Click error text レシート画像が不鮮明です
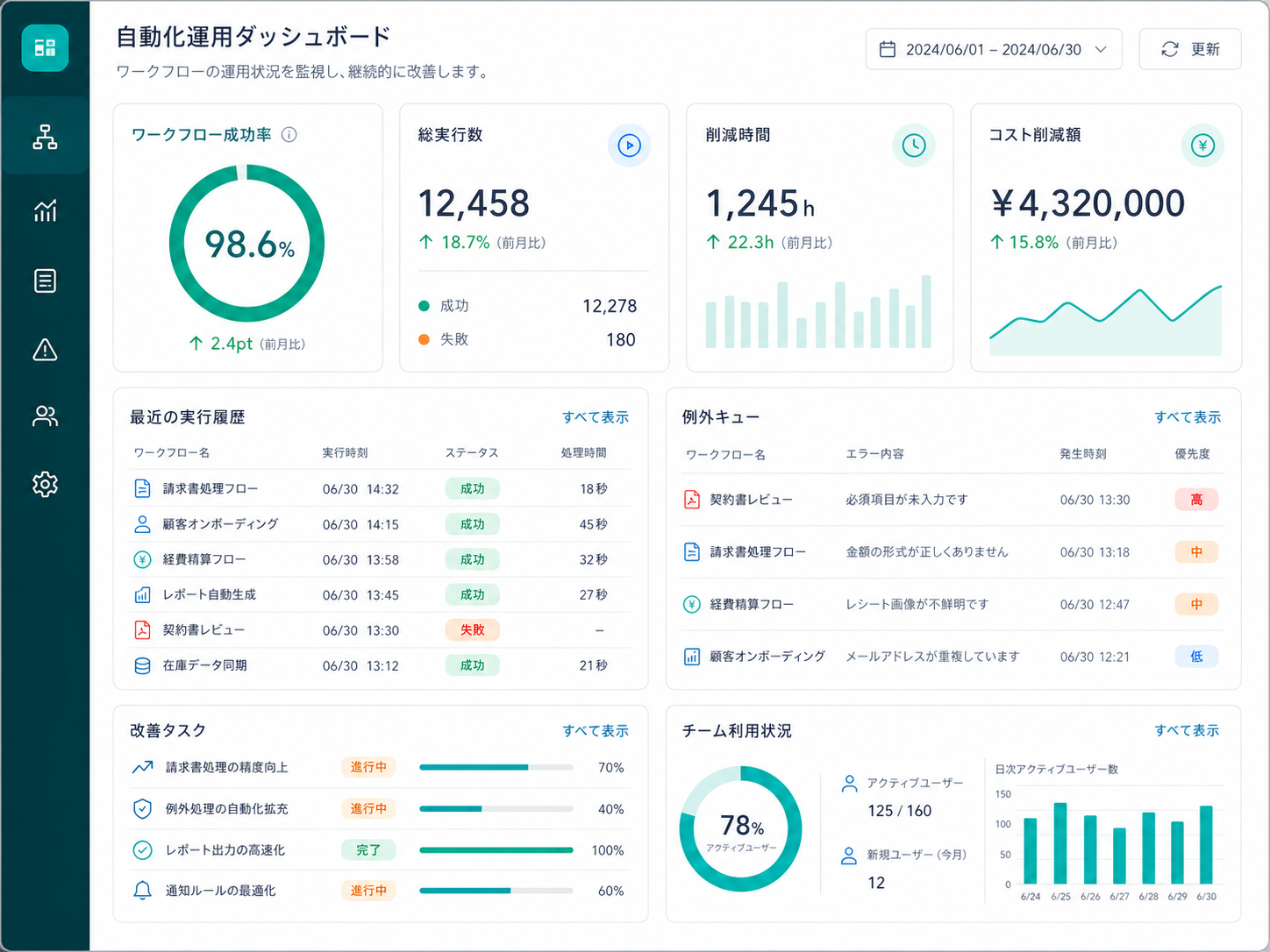This screenshot has width=1270, height=952. [917, 604]
